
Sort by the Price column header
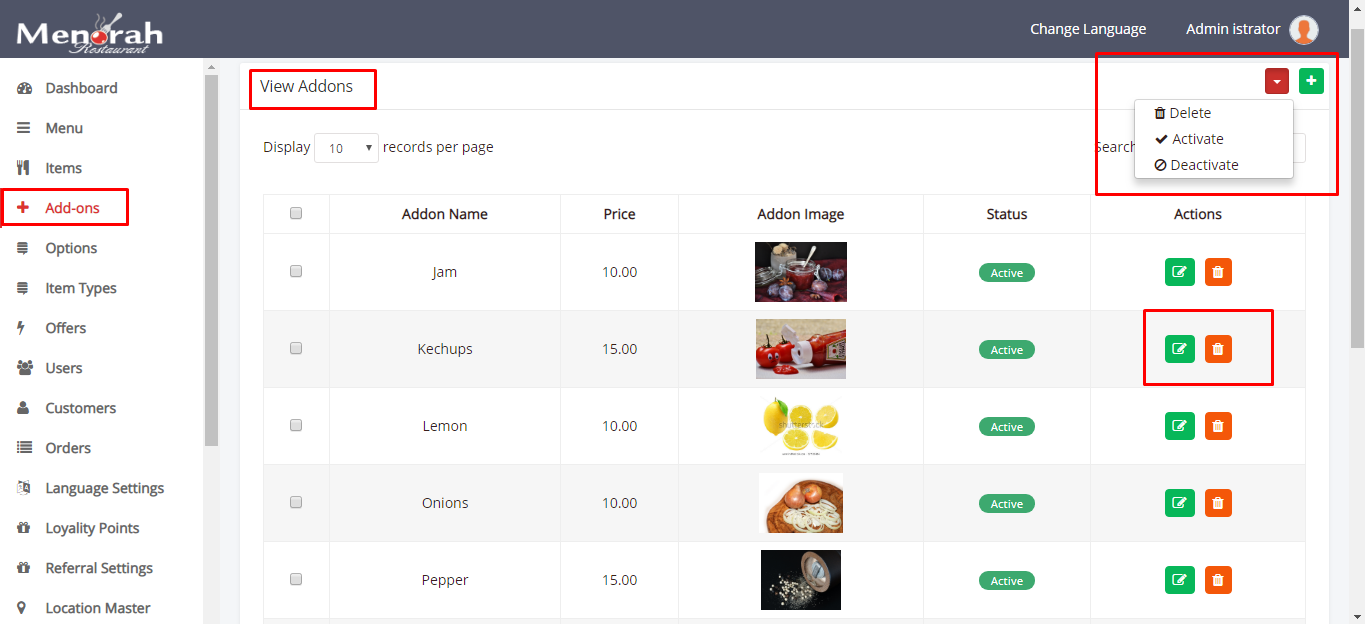tap(619, 214)
